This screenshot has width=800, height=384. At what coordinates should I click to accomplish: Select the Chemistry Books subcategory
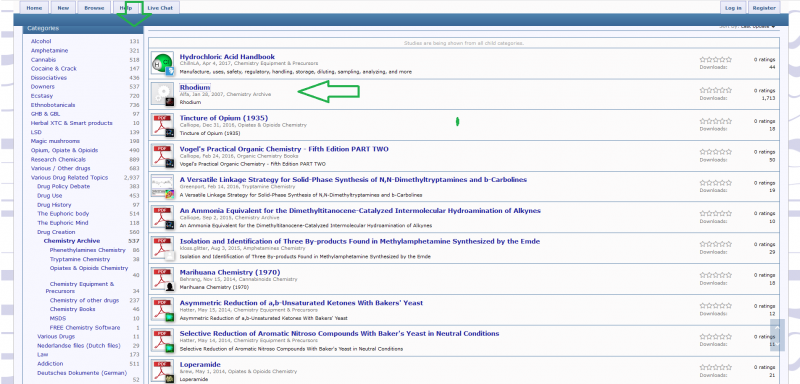coord(72,309)
